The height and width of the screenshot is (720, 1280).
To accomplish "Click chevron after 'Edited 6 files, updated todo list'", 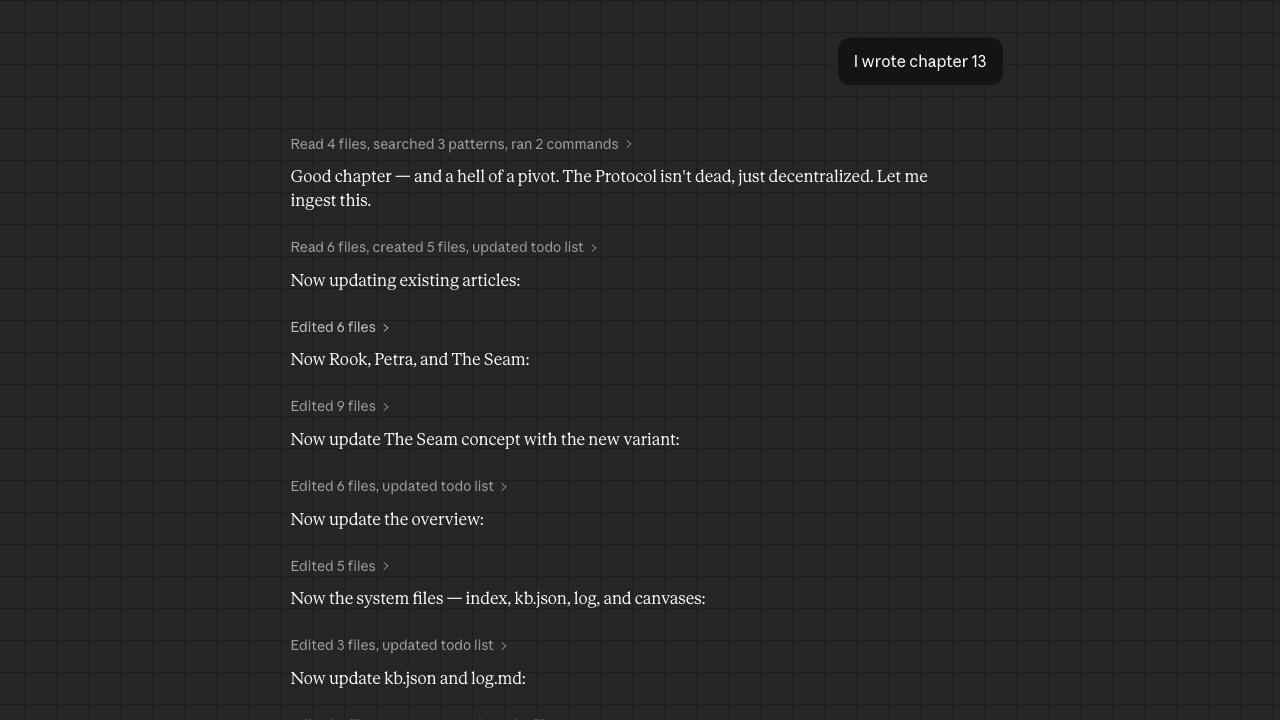I will click(504, 487).
